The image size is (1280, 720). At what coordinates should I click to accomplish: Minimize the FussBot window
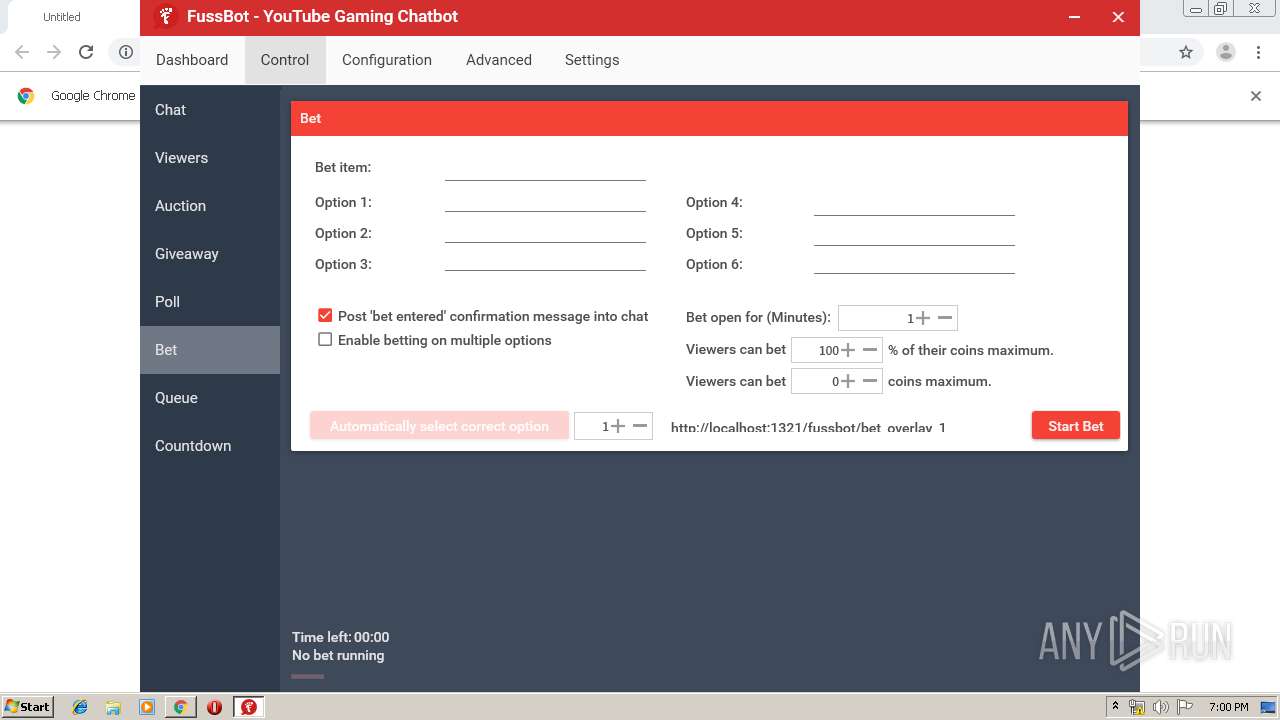point(1075,17)
